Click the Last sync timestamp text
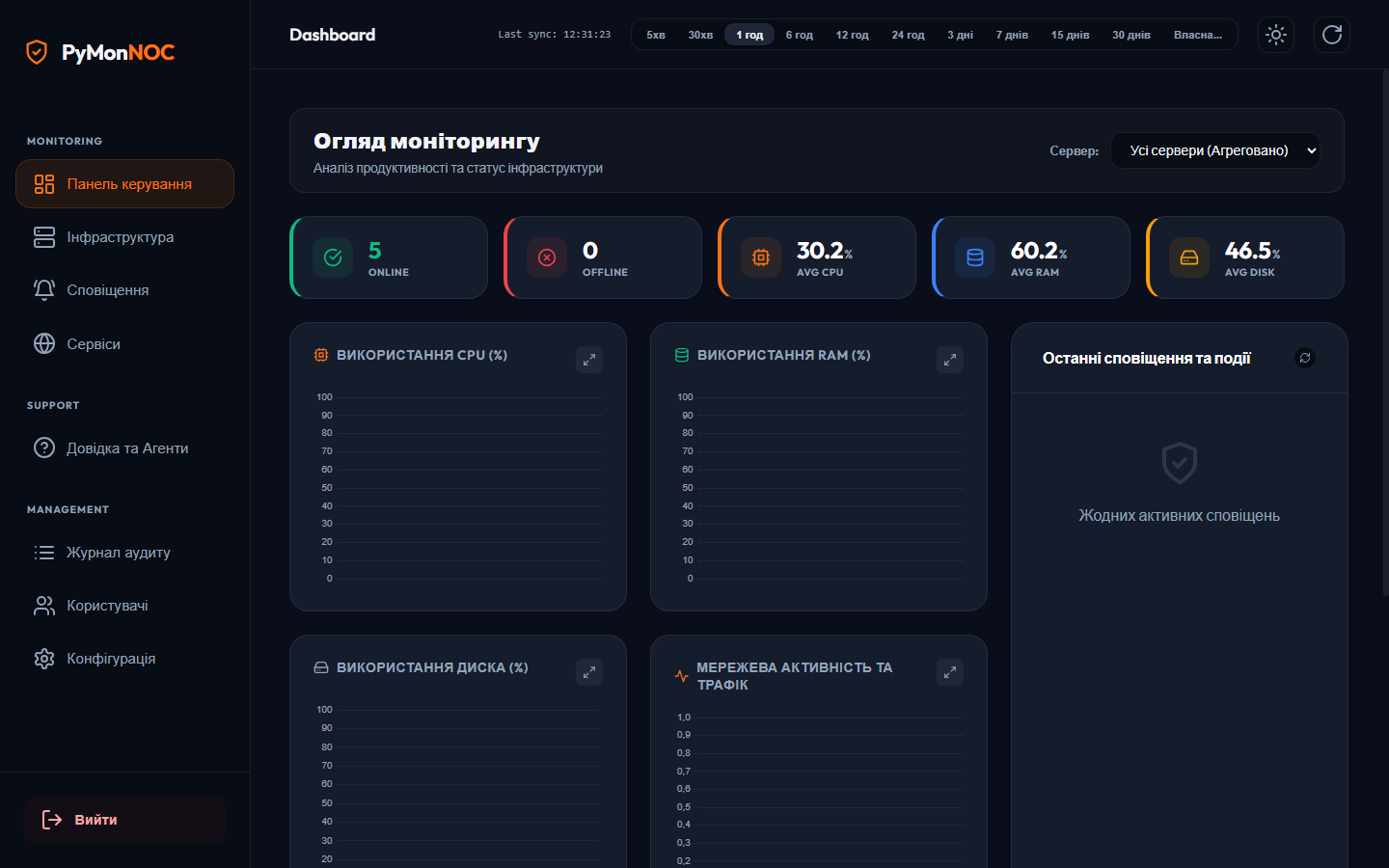 tap(555, 35)
